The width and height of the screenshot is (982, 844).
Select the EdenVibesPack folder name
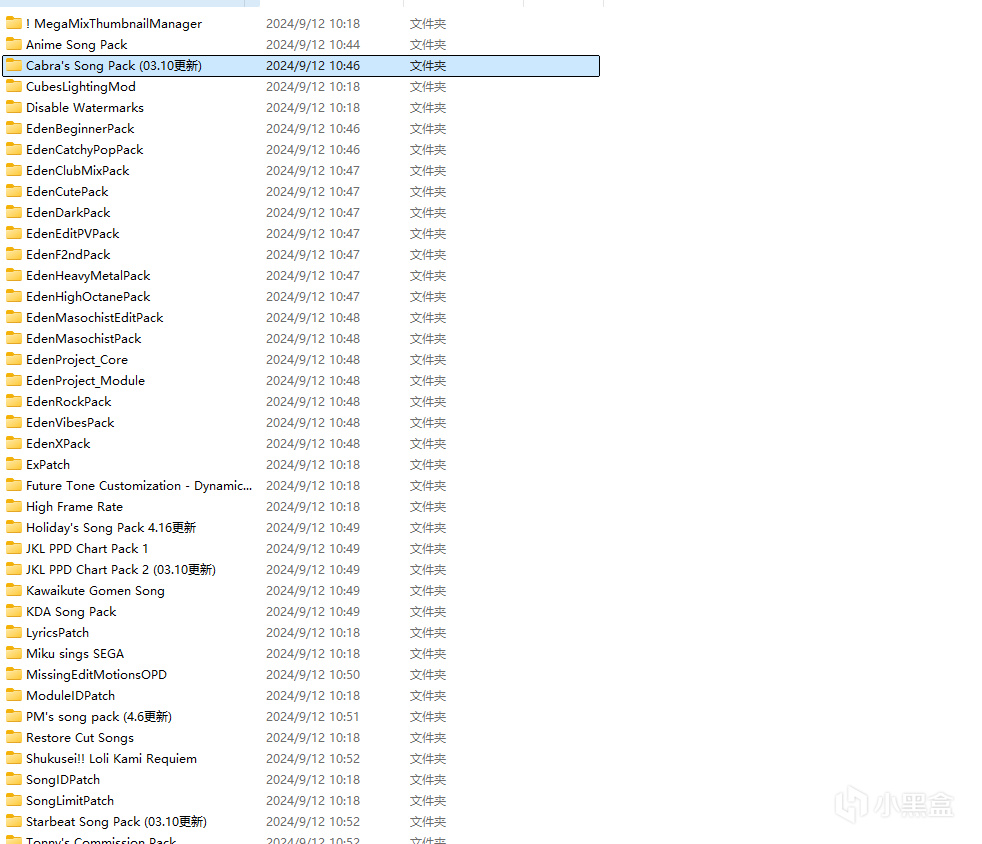coord(70,423)
